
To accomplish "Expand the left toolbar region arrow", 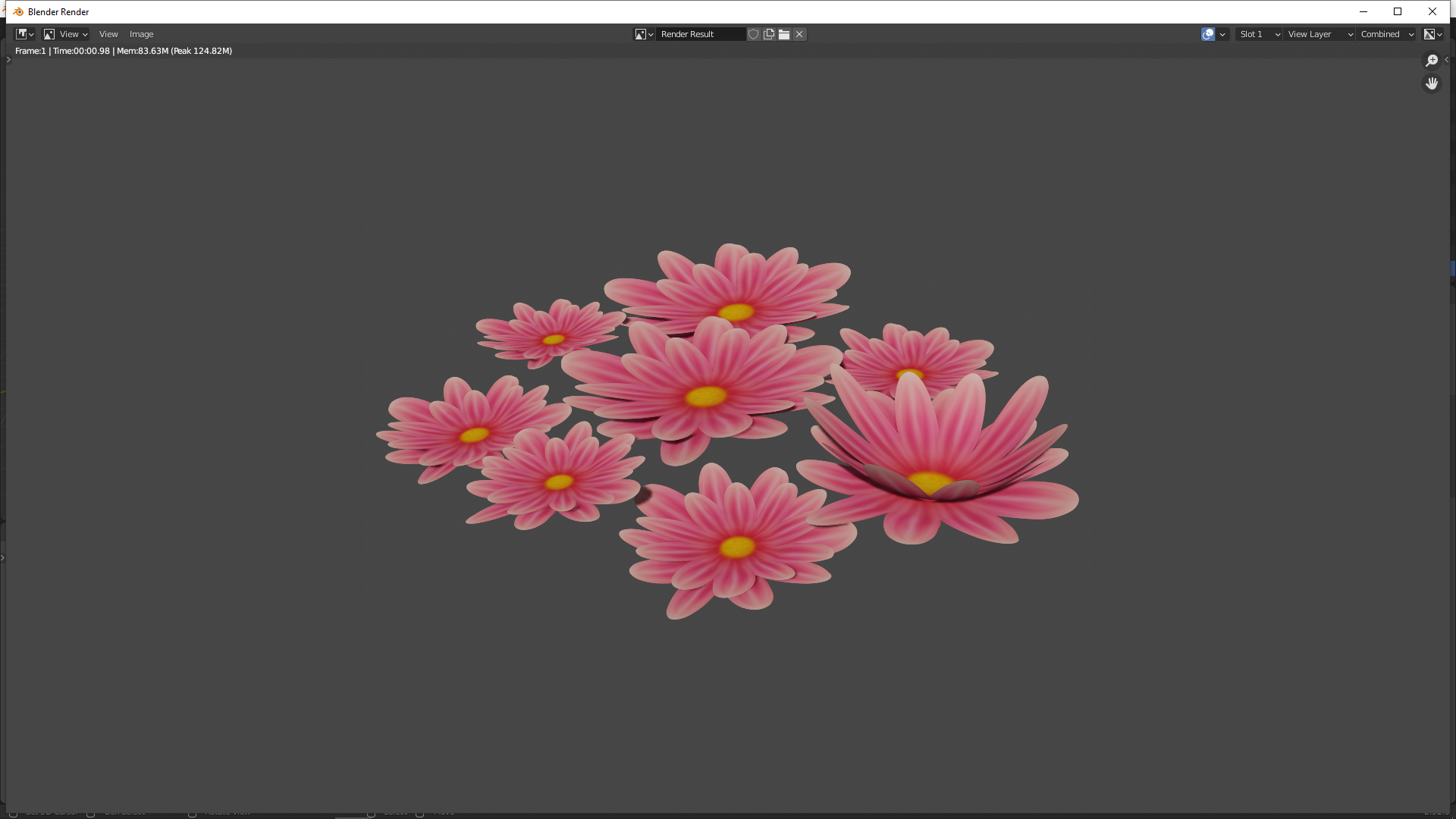I will (8, 60).
